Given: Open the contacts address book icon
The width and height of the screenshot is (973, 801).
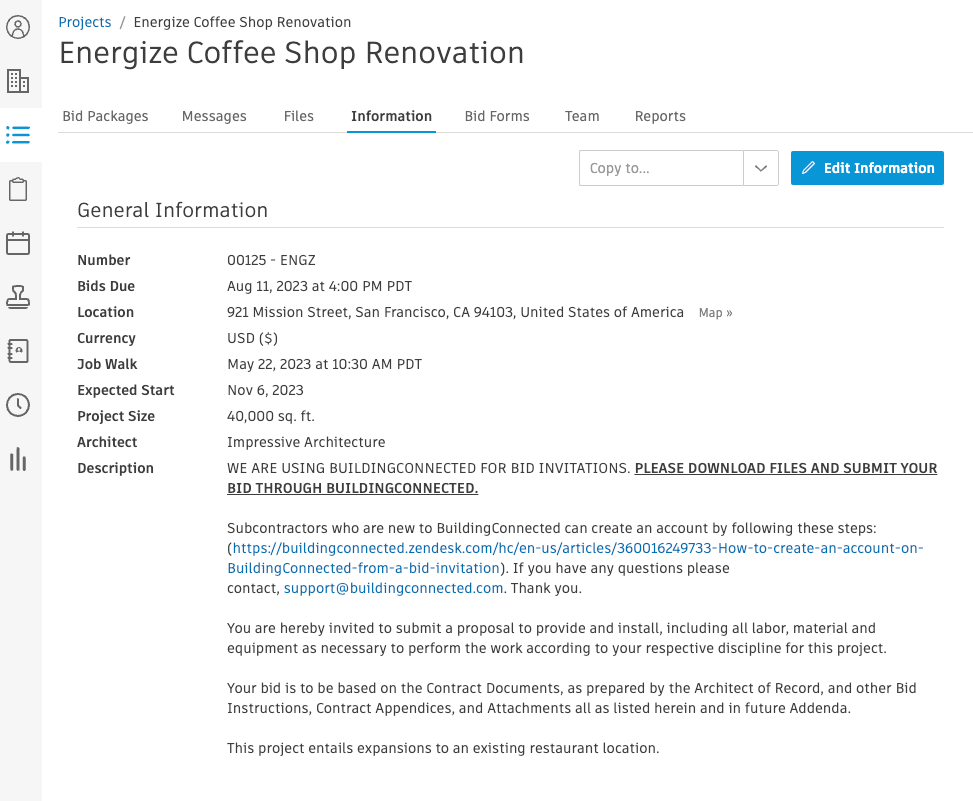Looking at the screenshot, I should pos(18,351).
